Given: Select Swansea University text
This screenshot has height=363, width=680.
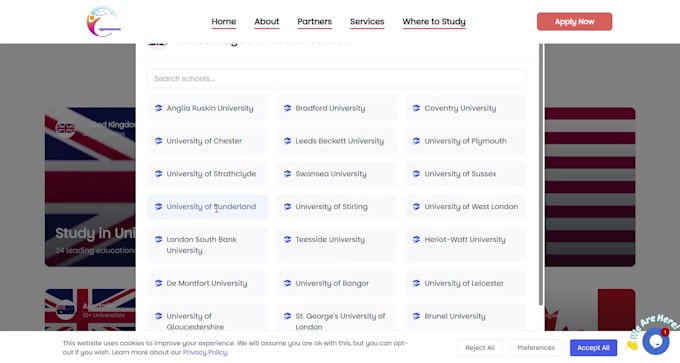Looking at the screenshot, I should pos(331,174).
